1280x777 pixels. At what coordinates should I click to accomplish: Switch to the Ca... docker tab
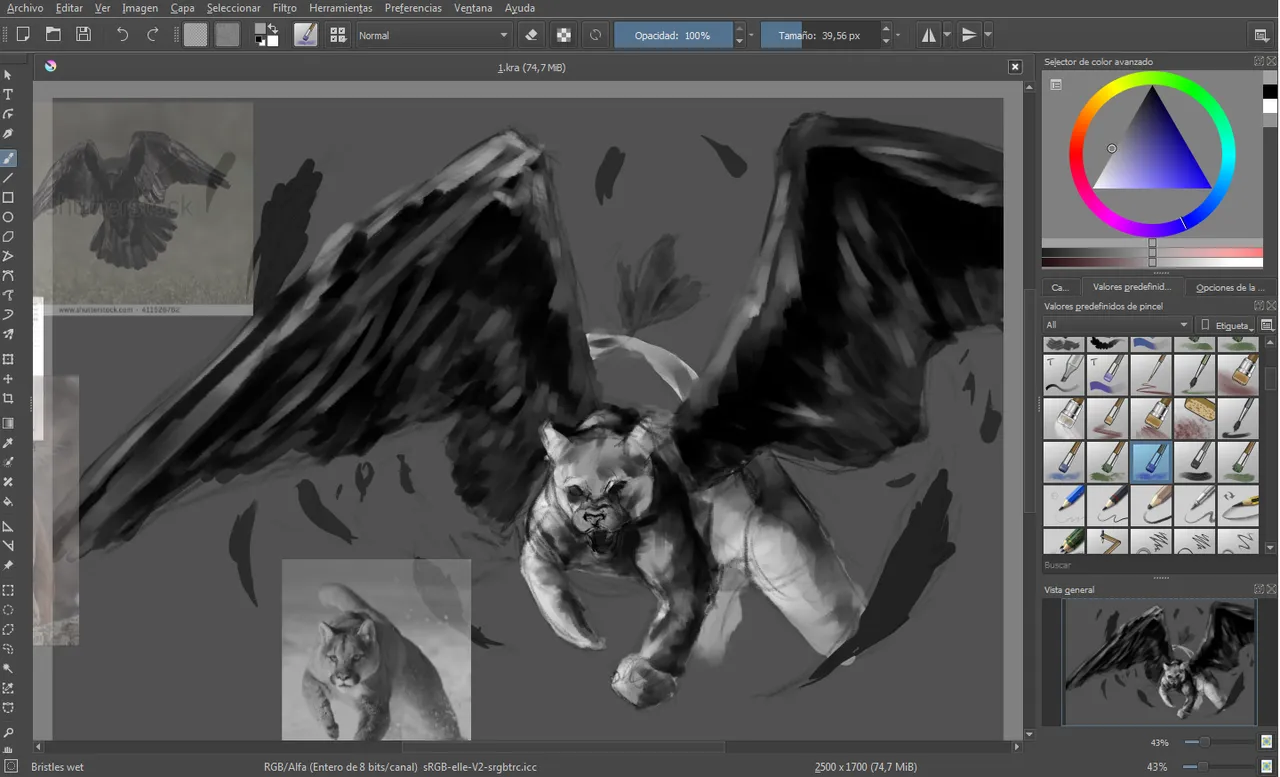coord(1061,287)
